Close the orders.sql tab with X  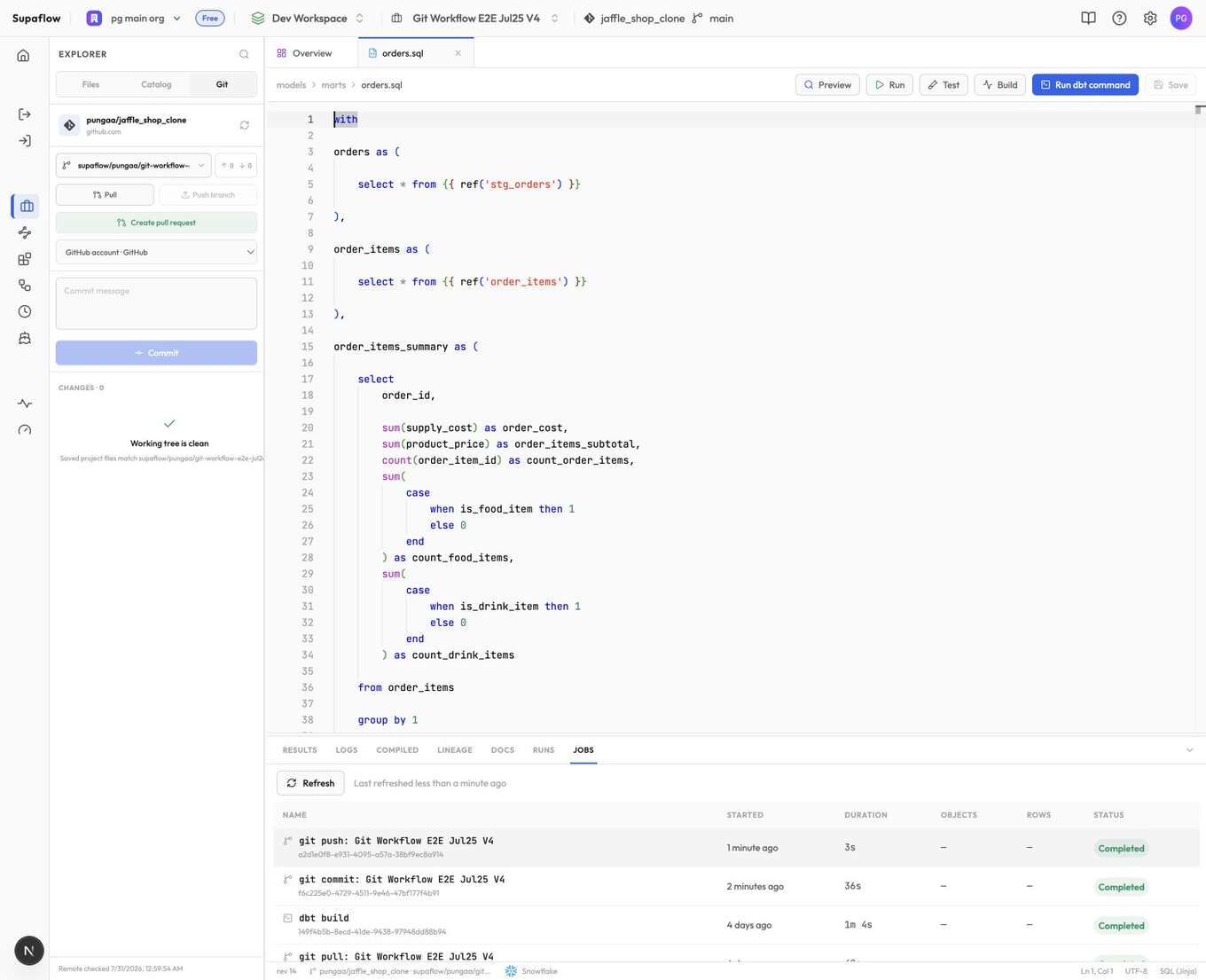(x=458, y=53)
